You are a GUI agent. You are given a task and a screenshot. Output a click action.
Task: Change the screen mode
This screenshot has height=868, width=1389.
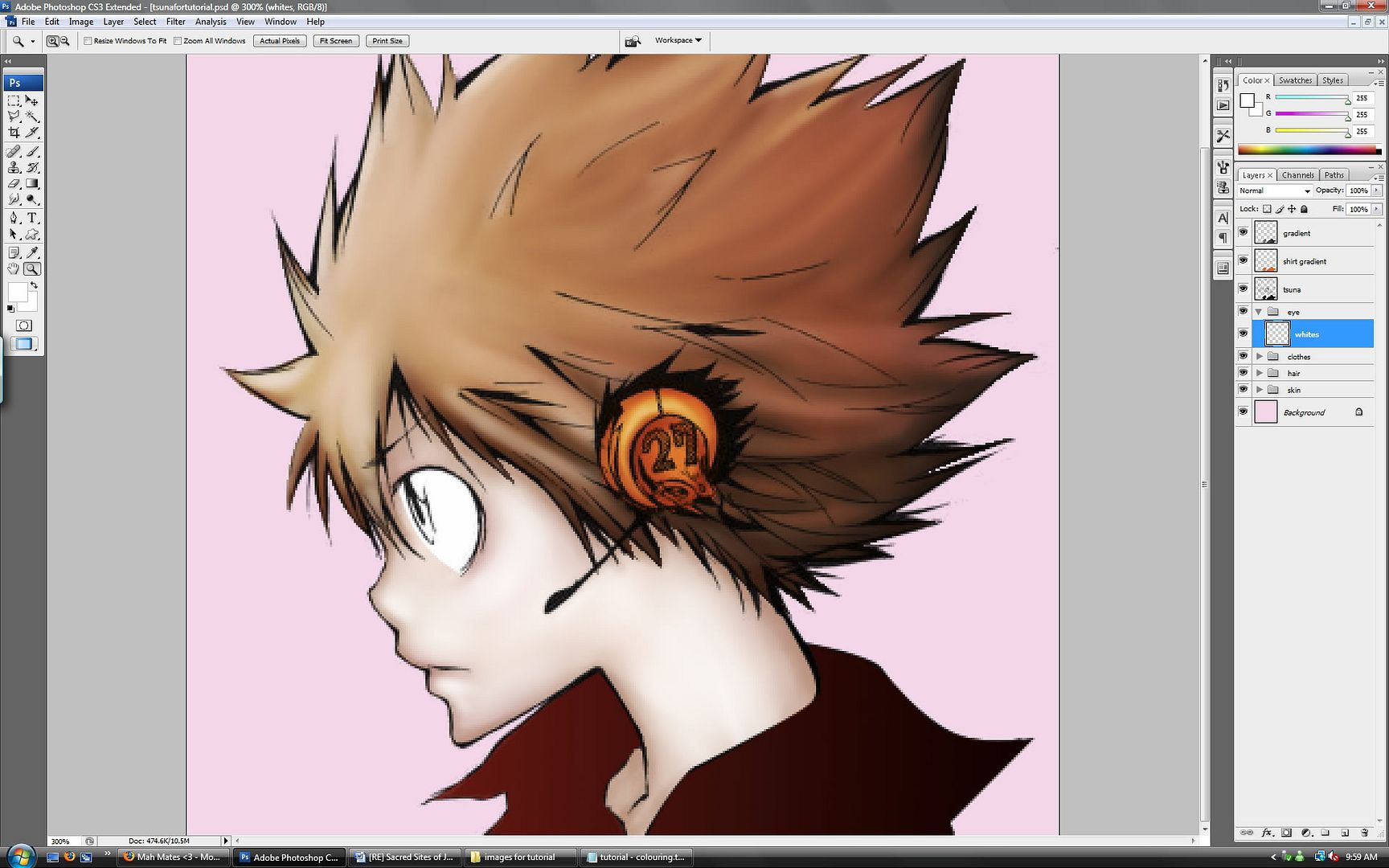(24, 344)
